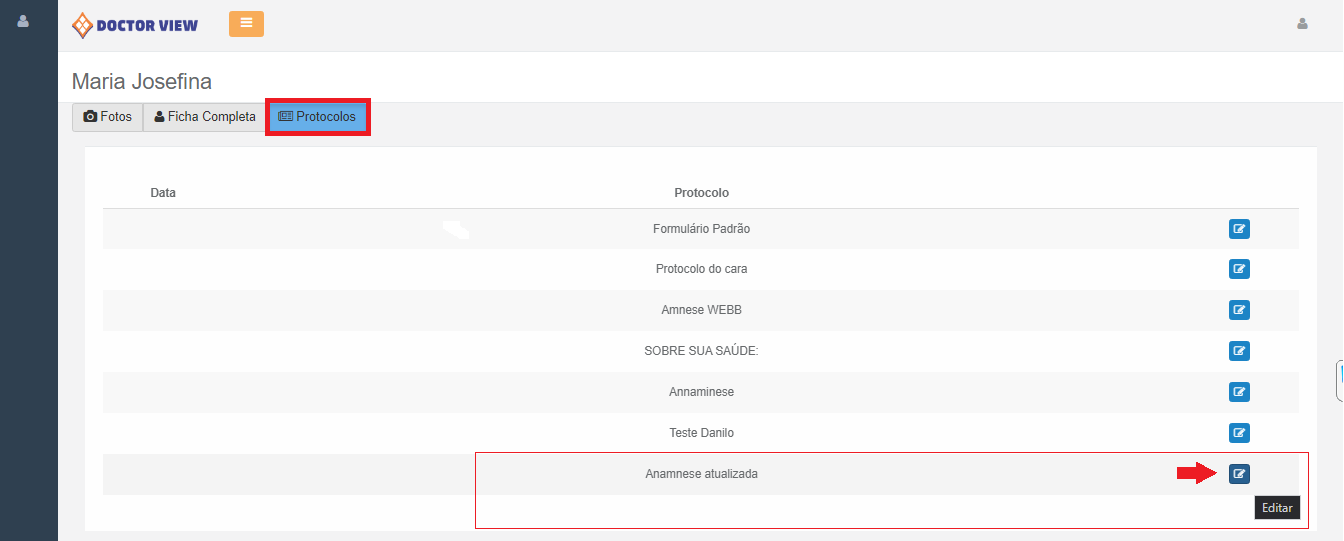Screen dimensions: 1344x541
Task: Edit the Teste Danilo protocol
Action: point(1239,433)
